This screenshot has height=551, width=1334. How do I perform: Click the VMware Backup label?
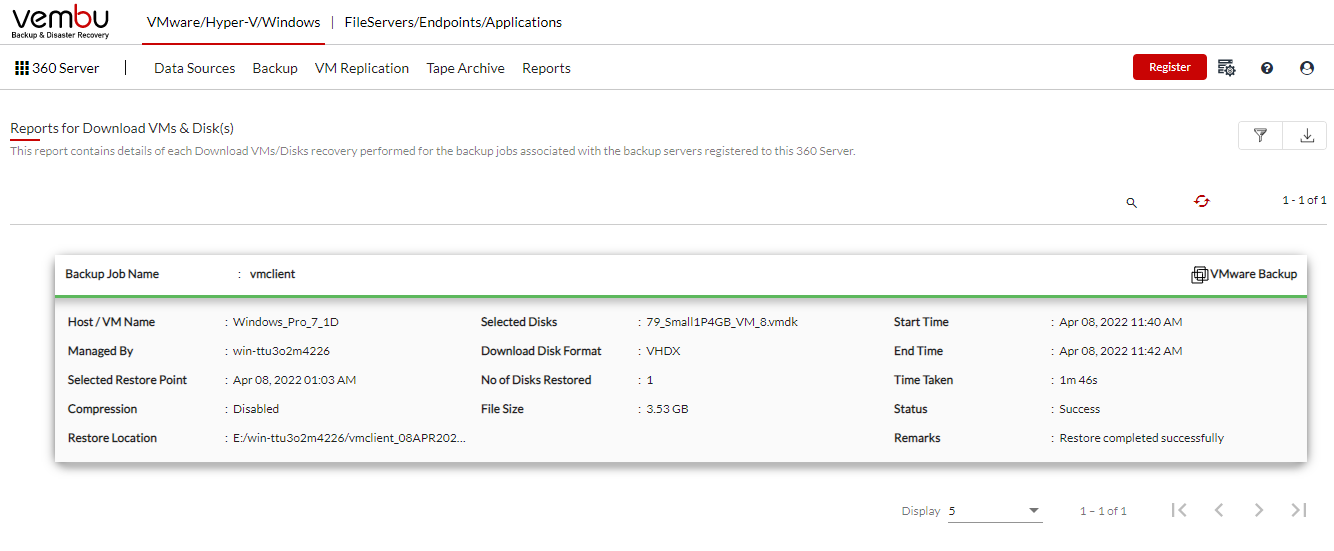(1254, 274)
